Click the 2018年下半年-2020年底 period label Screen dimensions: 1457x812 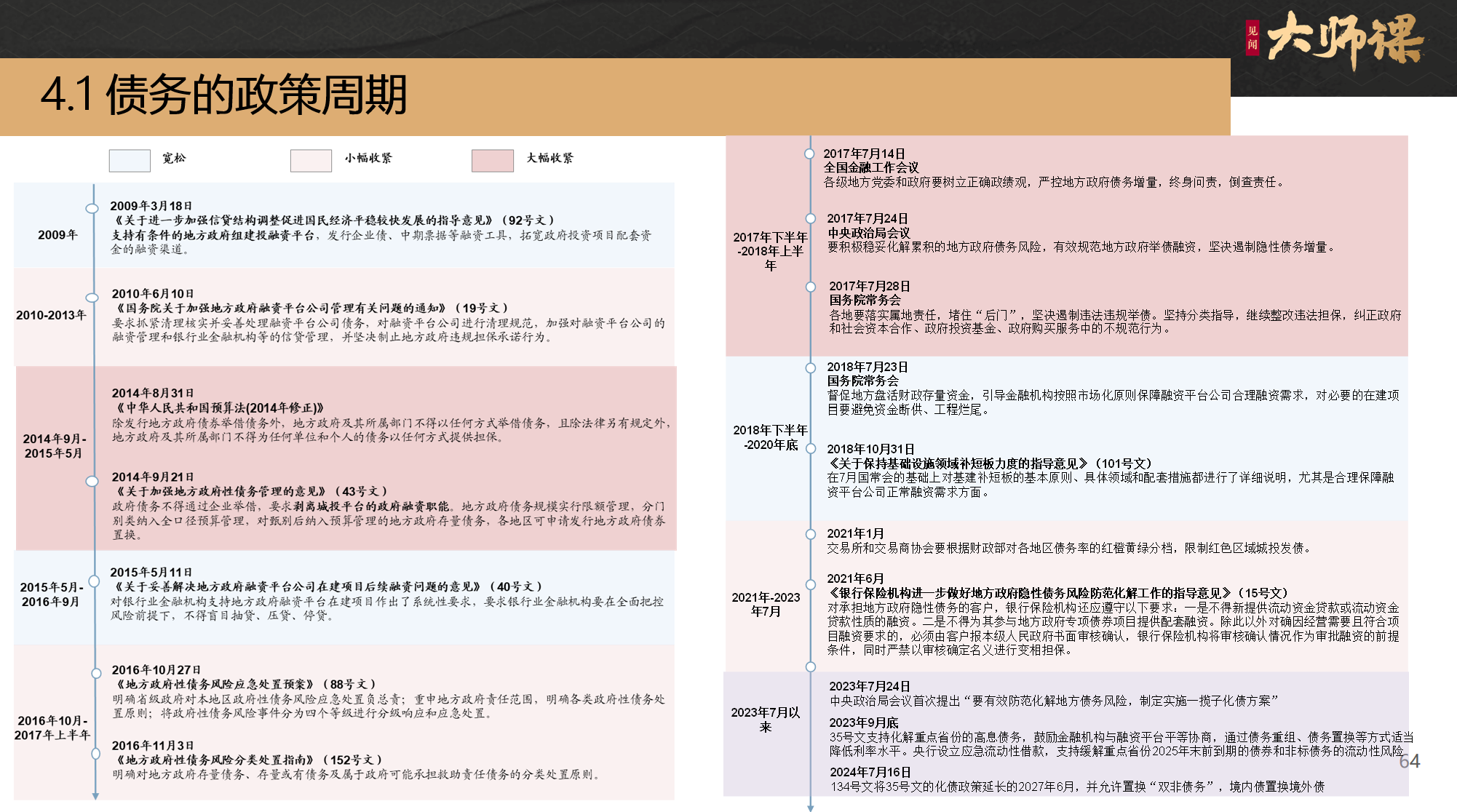tap(770, 437)
